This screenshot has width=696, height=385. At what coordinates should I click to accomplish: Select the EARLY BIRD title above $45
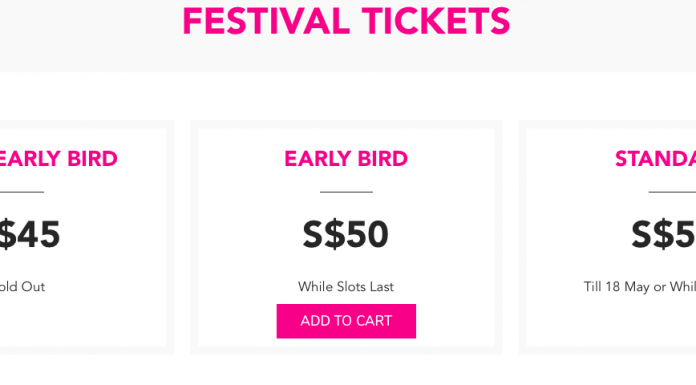click(x=58, y=159)
